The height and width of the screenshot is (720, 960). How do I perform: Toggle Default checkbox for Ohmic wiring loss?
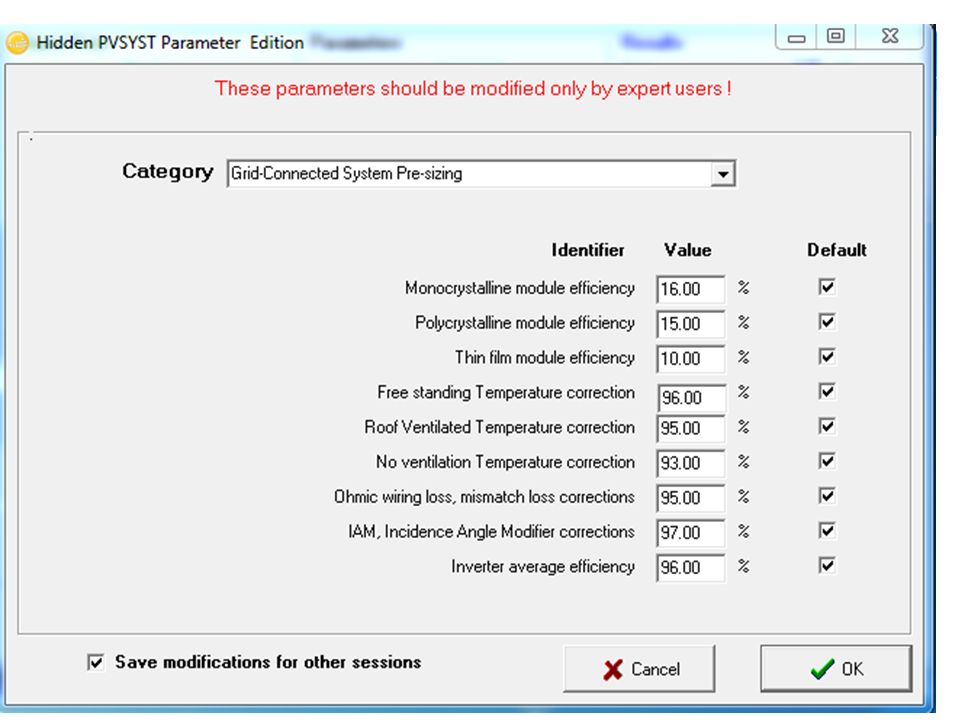827,496
